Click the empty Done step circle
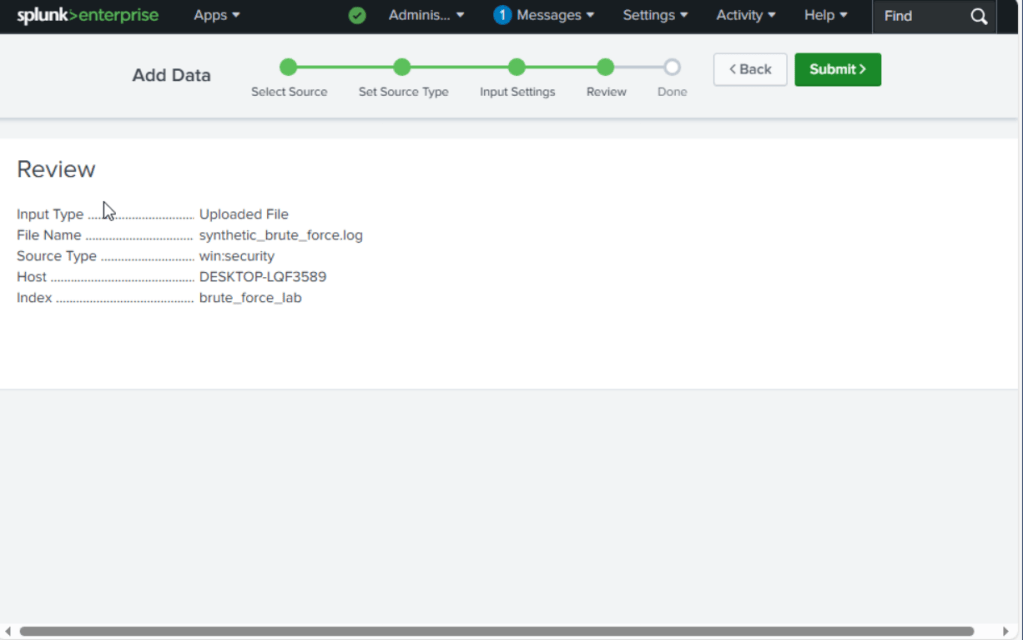Image resolution: width=1023 pixels, height=640 pixels. point(672,67)
